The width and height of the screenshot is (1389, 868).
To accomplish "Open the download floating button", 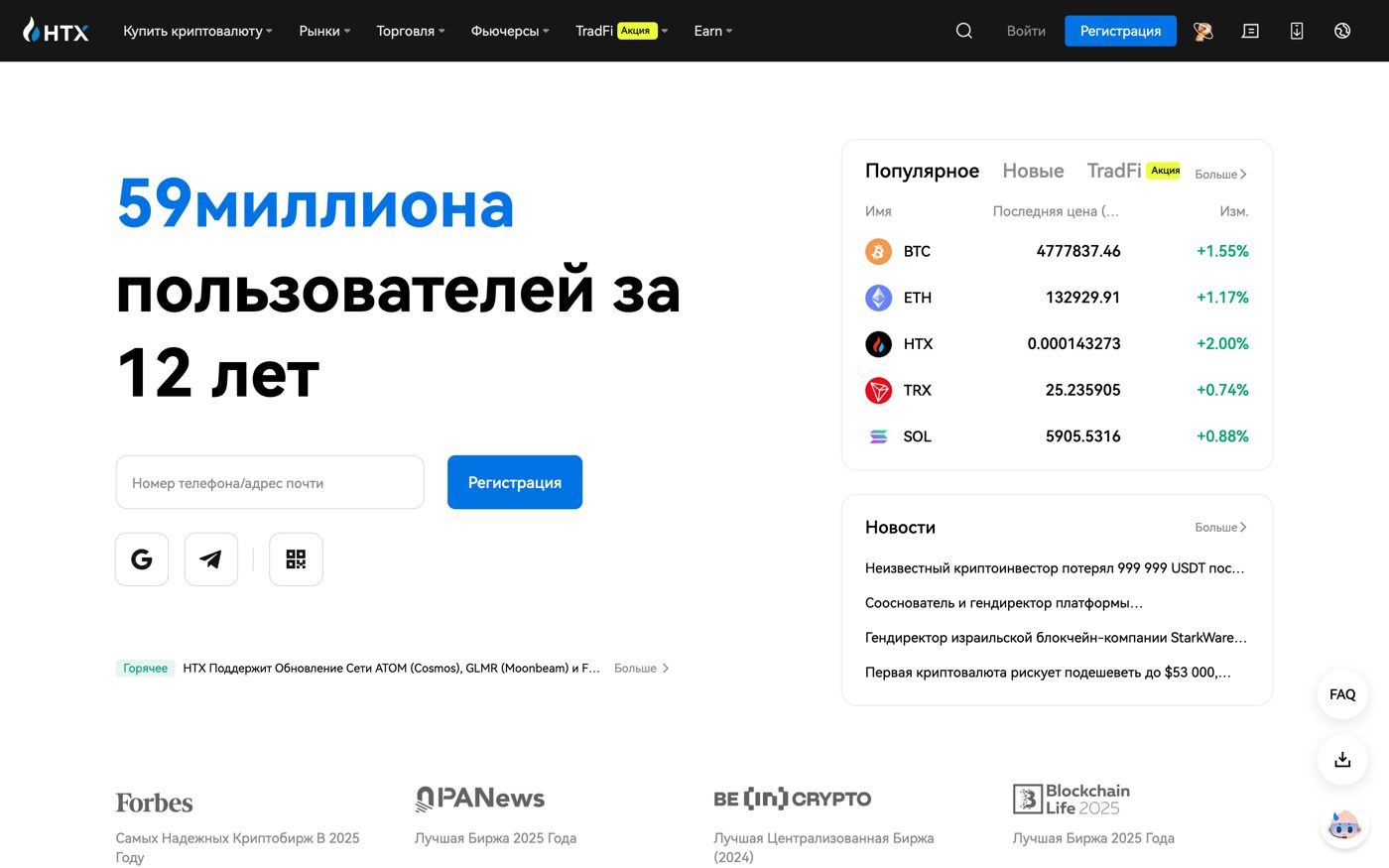I will [x=1342, y=760].
